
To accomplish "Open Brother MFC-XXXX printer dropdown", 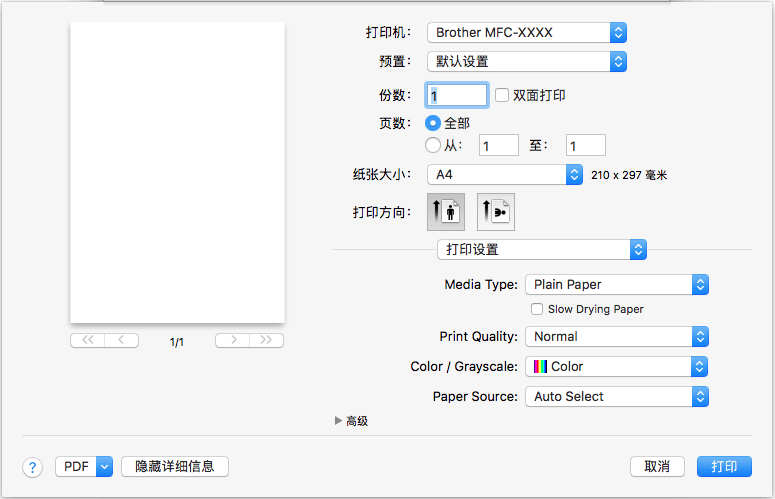I will tap(526, 32).
